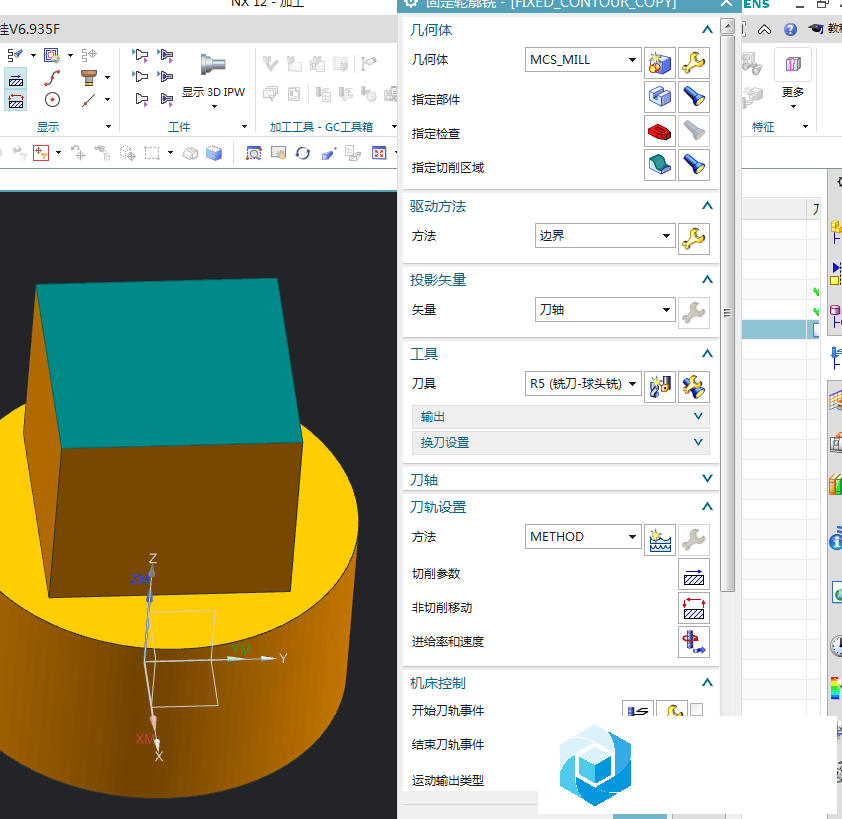Open cutting parameters (切削参数) icon
The width and height of the screenshot is (842, 819).
click(694, 574)
